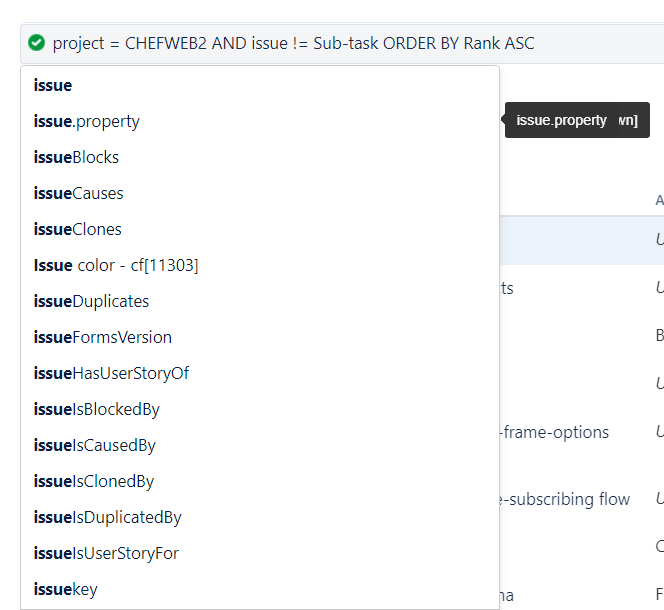
Task: Open the issue ending in '-subscribing flow'
Action: 565,499
